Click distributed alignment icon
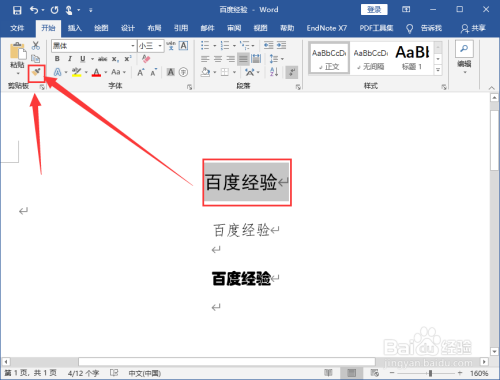Viewport: 500px width, 380px height. [x=256, y=59]
